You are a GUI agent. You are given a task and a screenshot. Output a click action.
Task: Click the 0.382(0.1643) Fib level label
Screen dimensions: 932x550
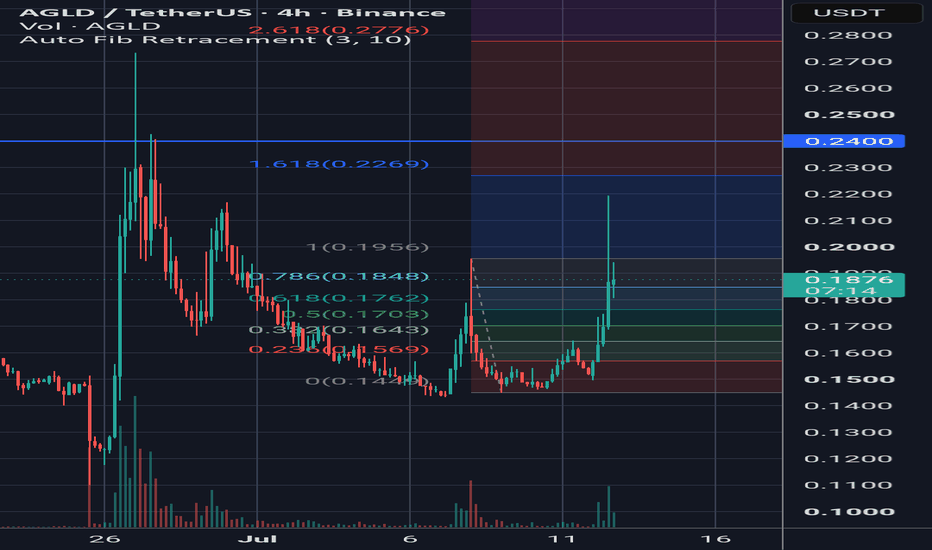pyautogui.click(x=339, y=329)
